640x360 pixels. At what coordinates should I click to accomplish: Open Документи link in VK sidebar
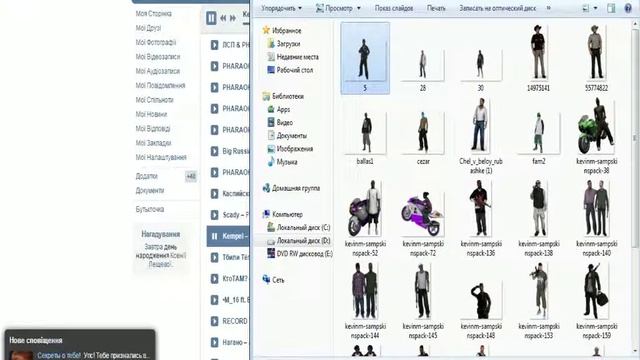pyautogui.click(x=150, y=191)
